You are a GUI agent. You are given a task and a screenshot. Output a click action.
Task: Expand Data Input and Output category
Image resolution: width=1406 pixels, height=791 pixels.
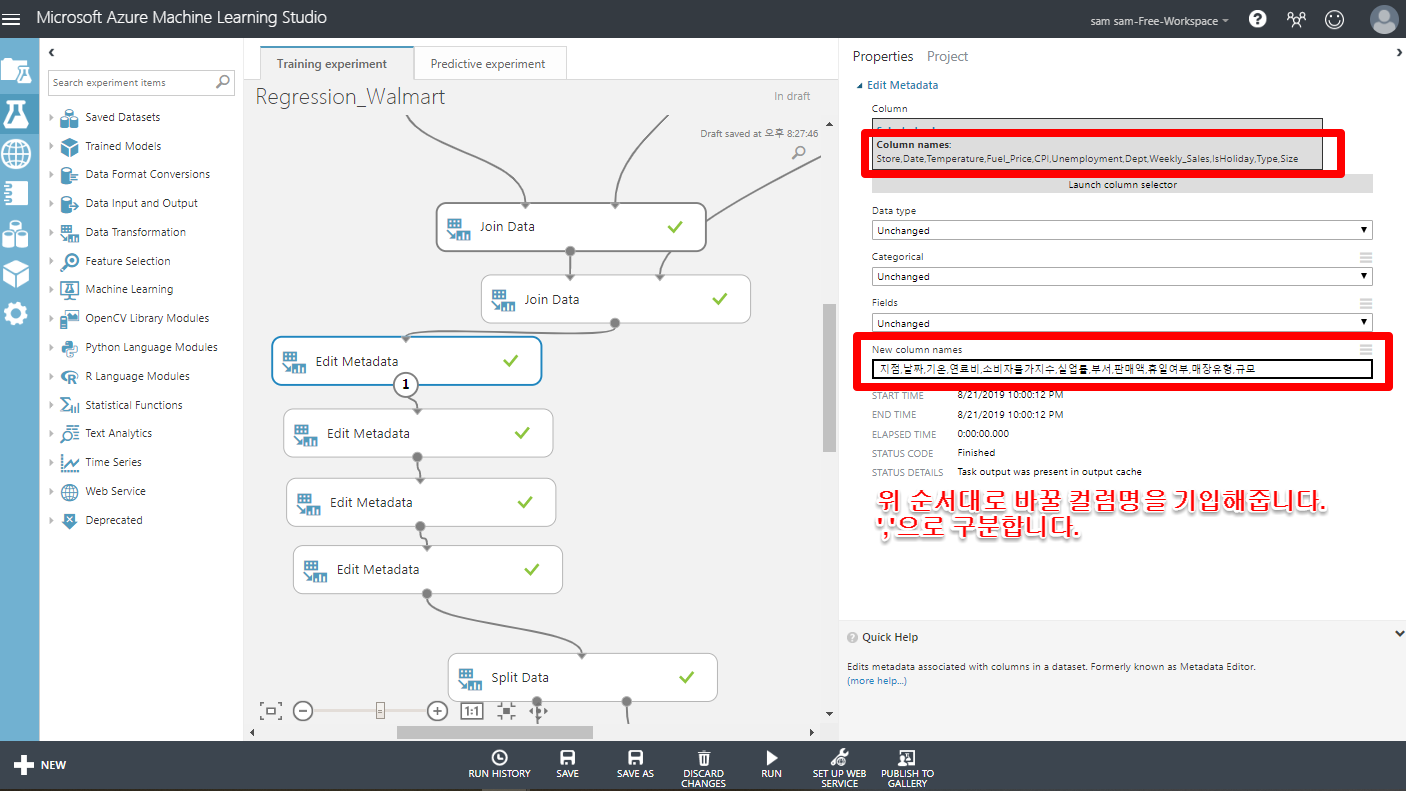pyautogui.click(x=51, y=204)
